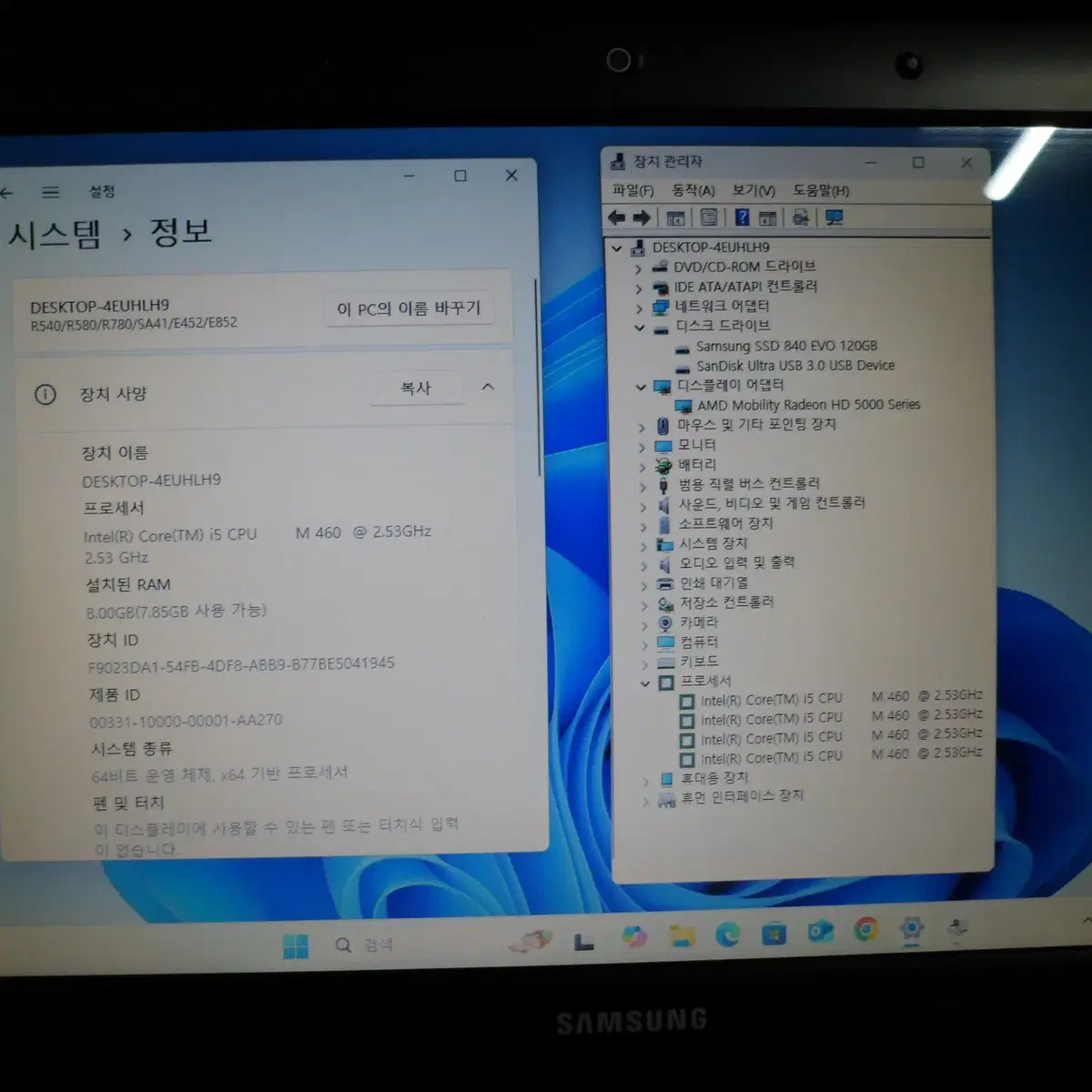Expand the 카메라 node
This screenshot has width=1092, height=1092.
644,624
